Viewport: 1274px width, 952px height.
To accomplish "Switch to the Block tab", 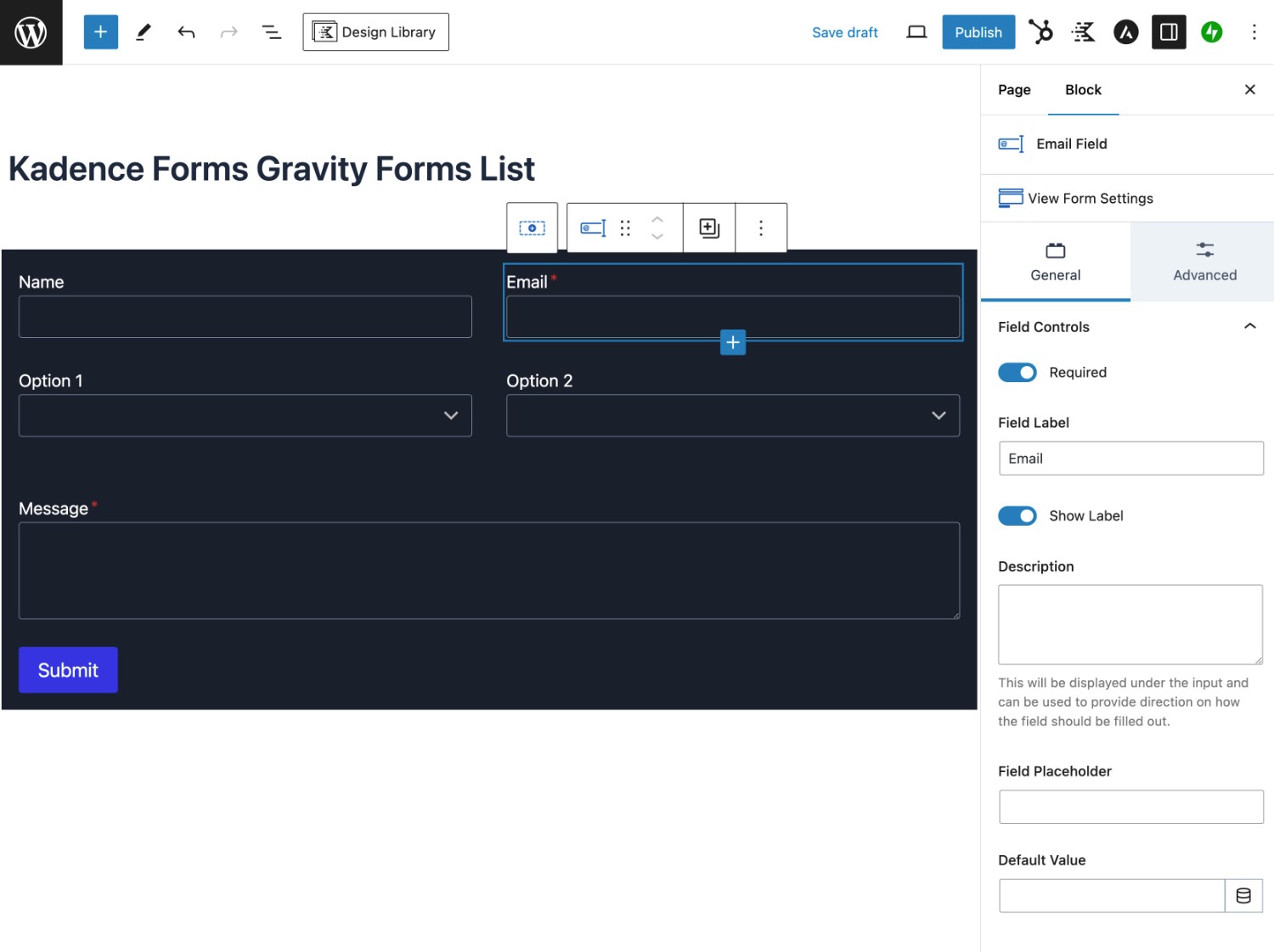I will pyautogui.click(x=1083, y=90).
